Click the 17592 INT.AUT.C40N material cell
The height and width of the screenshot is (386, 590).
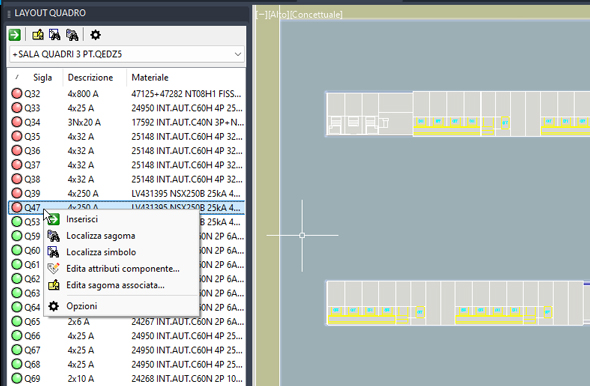pyautogui.click(x=187, y=122)
